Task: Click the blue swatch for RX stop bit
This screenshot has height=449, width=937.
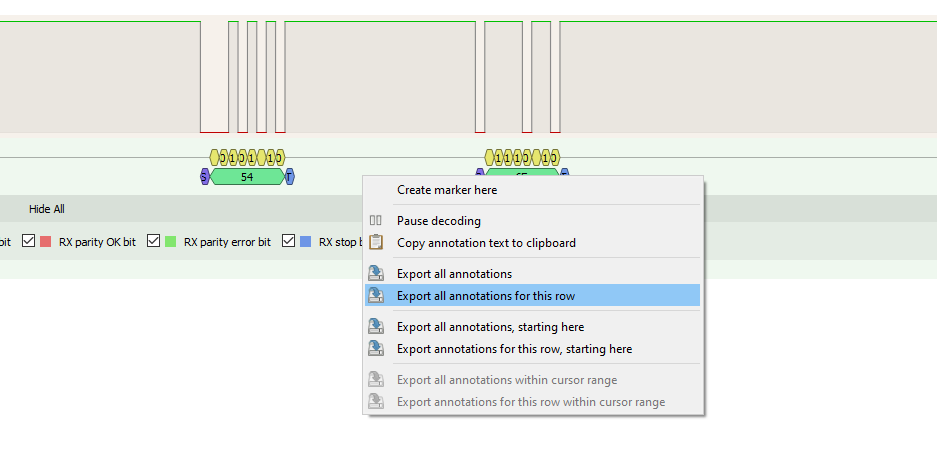Action: (x=305, y=242)
